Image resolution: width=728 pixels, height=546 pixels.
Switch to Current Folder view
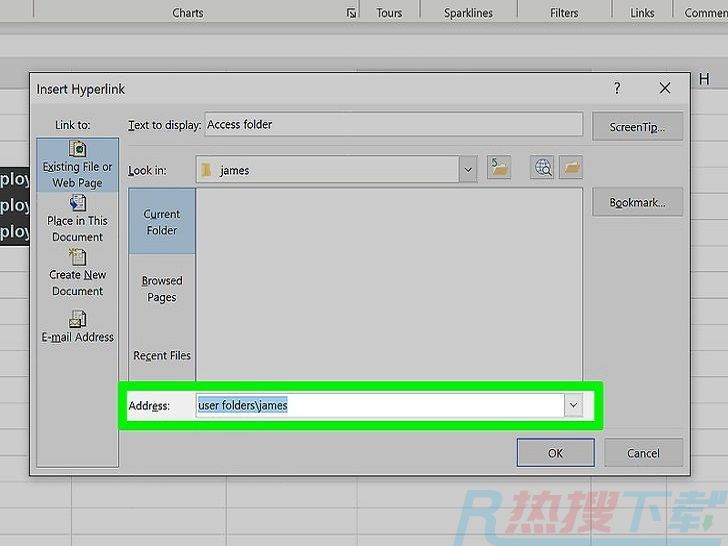point(162,221)
